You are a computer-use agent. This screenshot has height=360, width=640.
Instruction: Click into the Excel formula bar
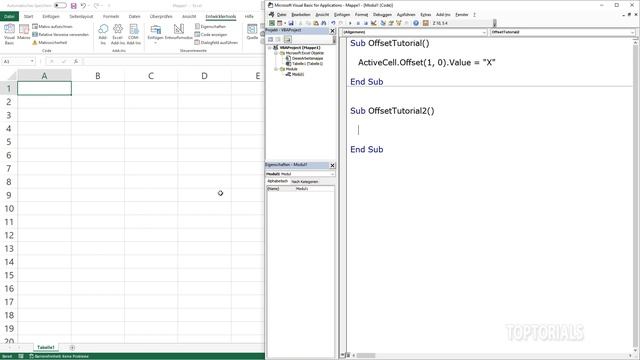click(173, 61)
